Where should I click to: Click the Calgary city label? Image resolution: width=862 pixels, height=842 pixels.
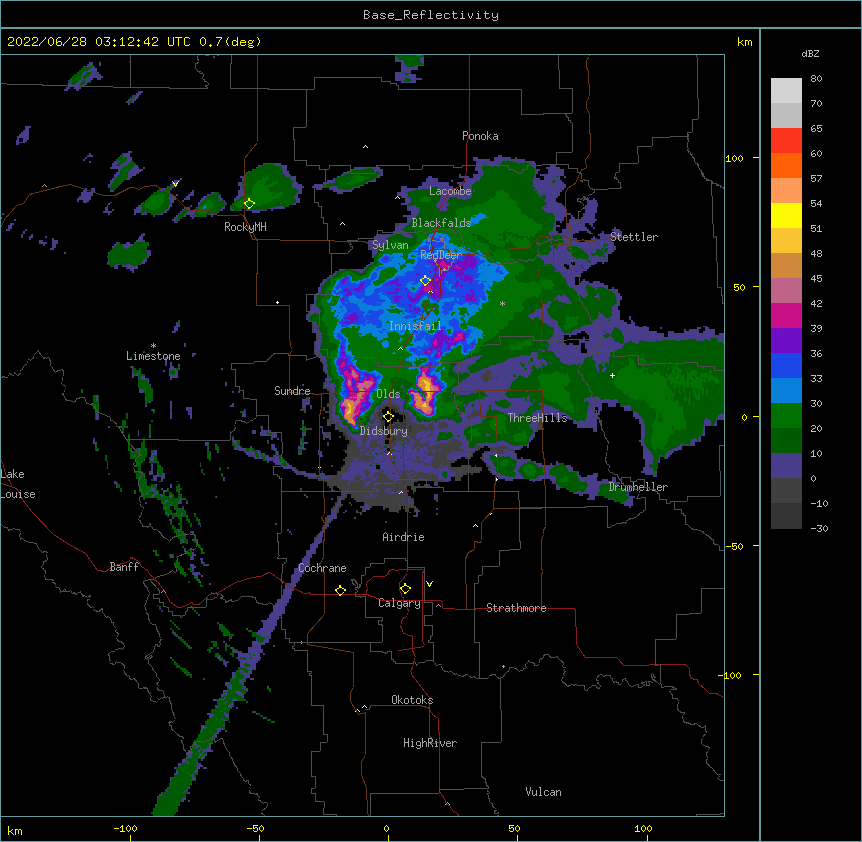[x=400, y=603]
